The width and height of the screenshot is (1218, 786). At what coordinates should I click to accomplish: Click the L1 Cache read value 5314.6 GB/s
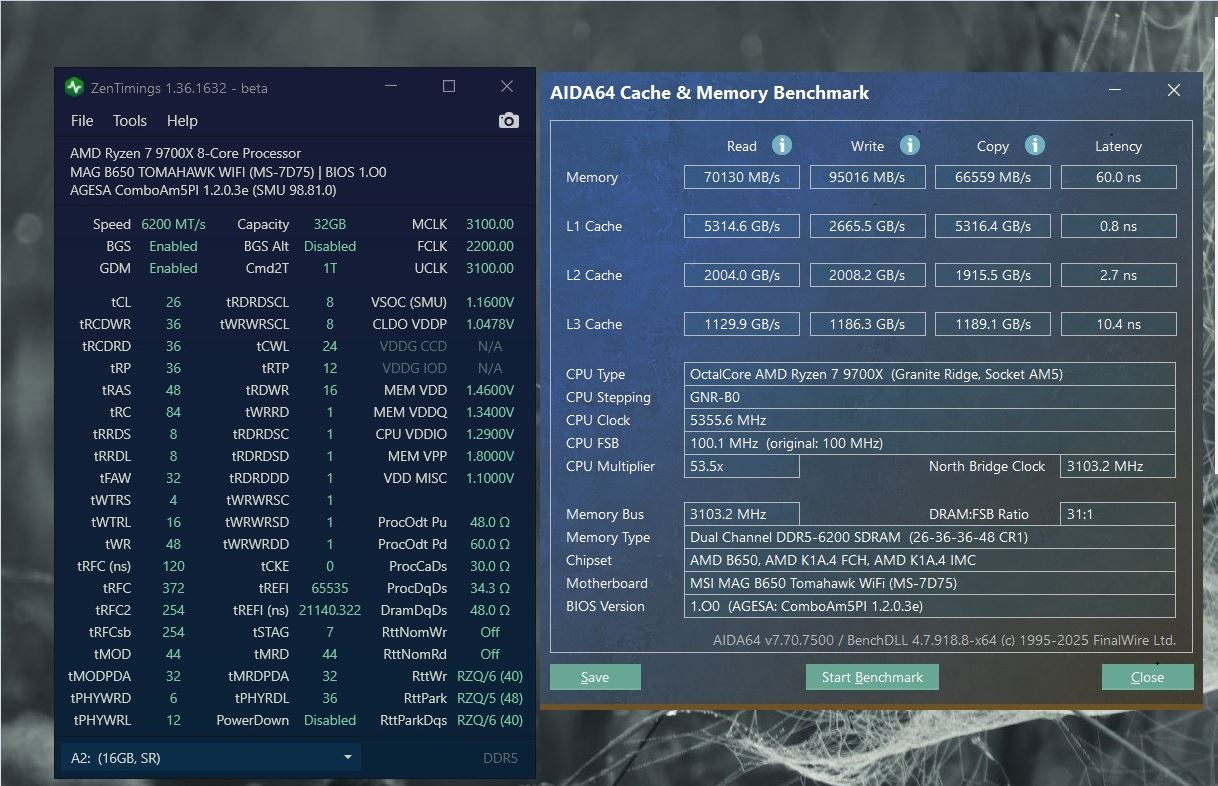742,226
